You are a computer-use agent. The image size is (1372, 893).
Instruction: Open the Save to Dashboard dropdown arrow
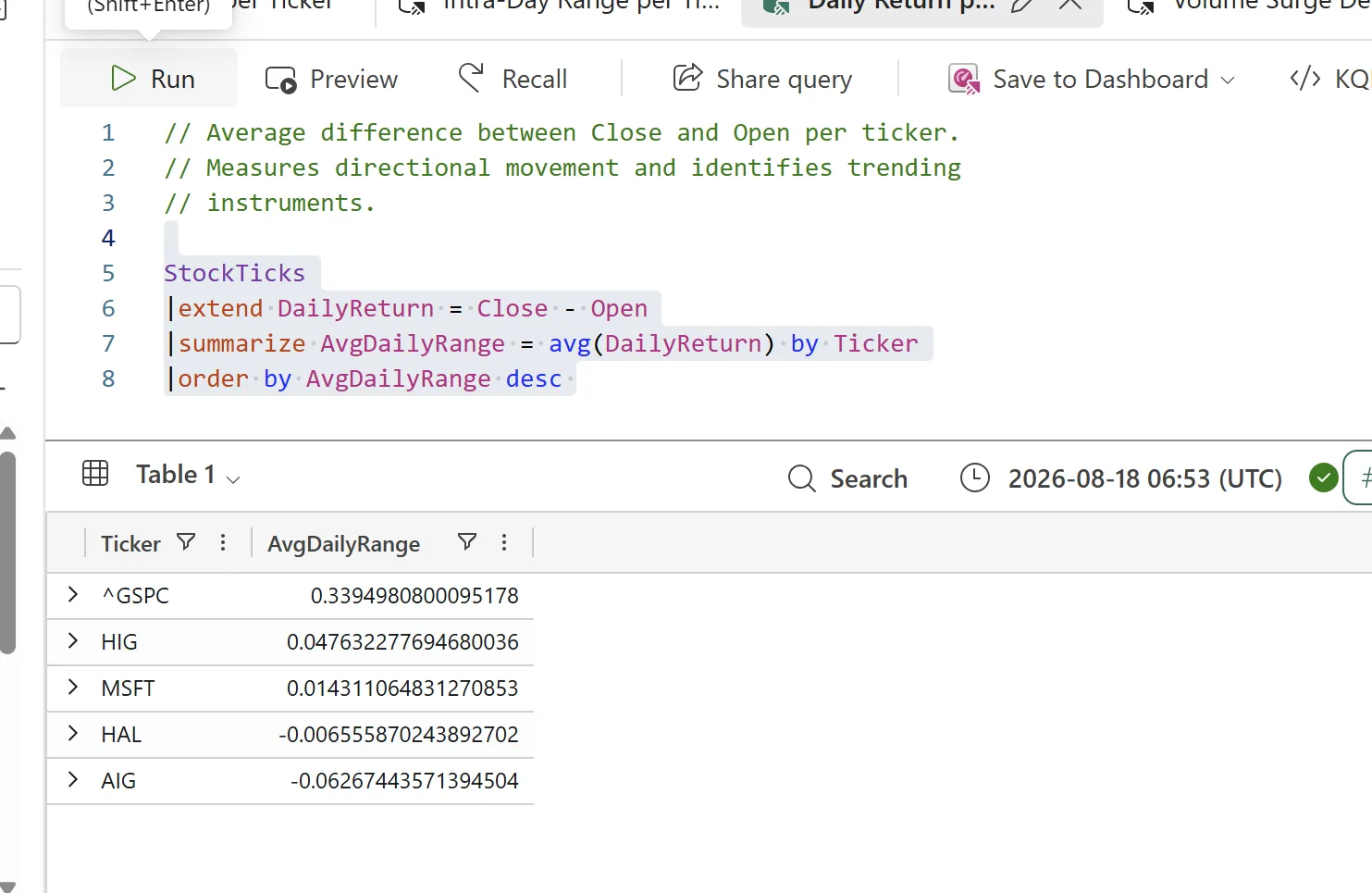1228,81
